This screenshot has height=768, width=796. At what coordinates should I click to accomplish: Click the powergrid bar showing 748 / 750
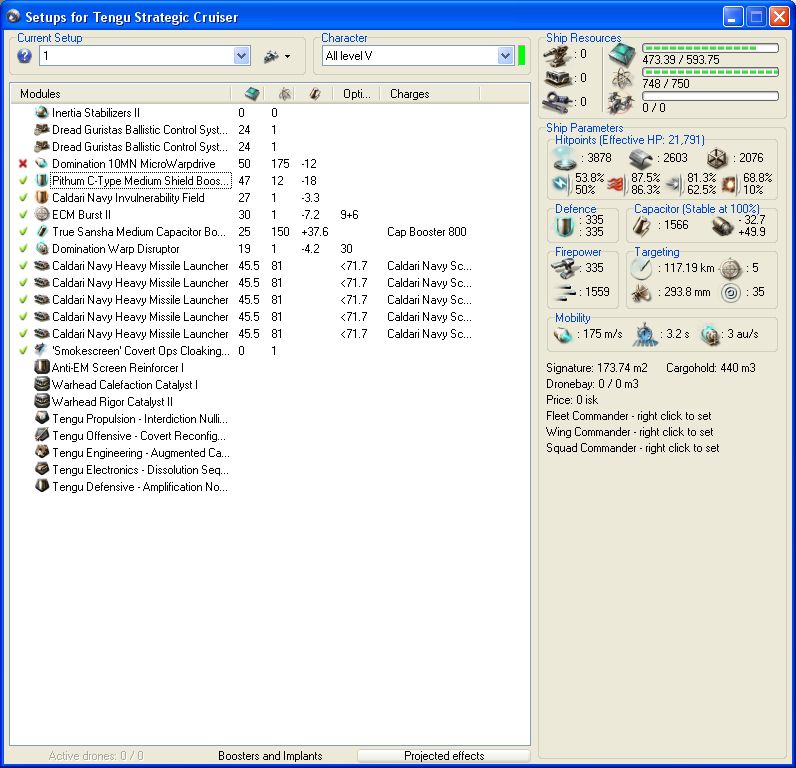[x=710, y=72]
